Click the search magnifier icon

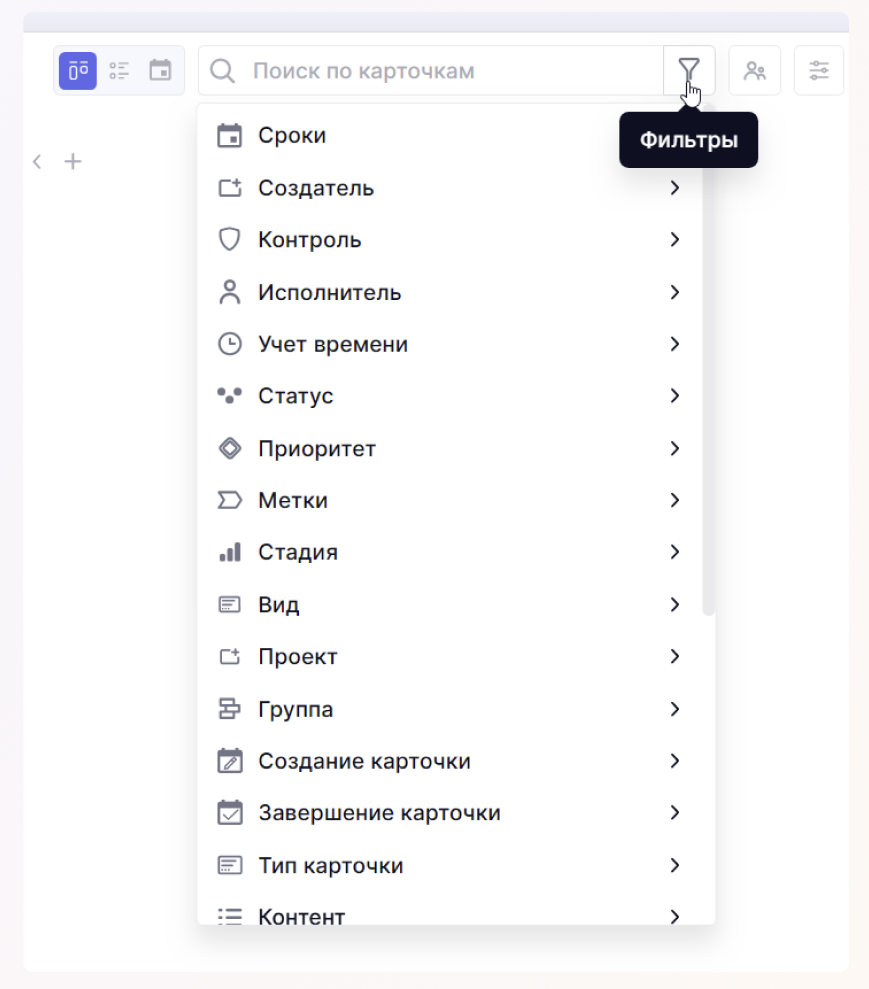(224, 71)
